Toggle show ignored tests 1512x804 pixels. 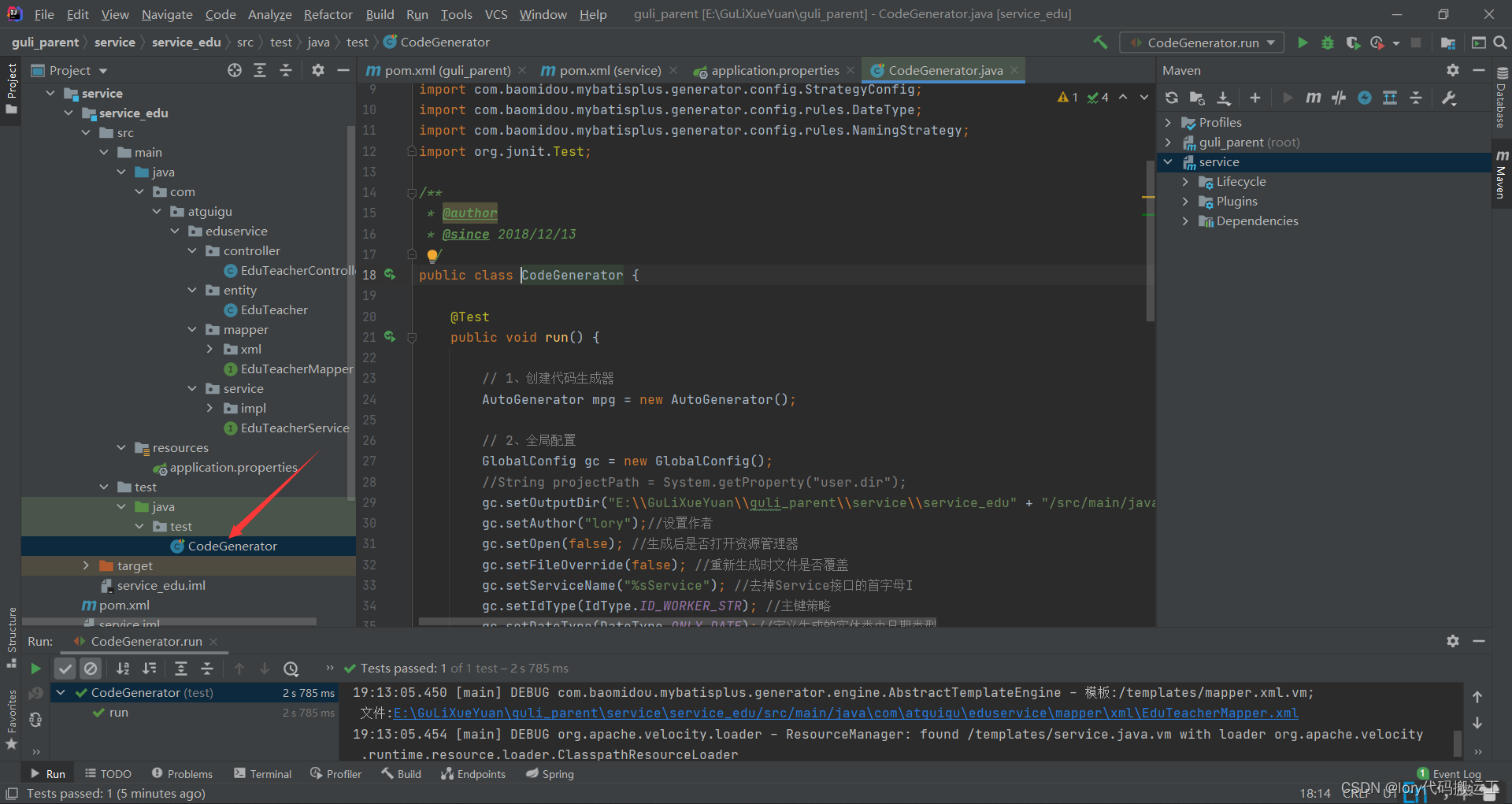tap(91, 669)
